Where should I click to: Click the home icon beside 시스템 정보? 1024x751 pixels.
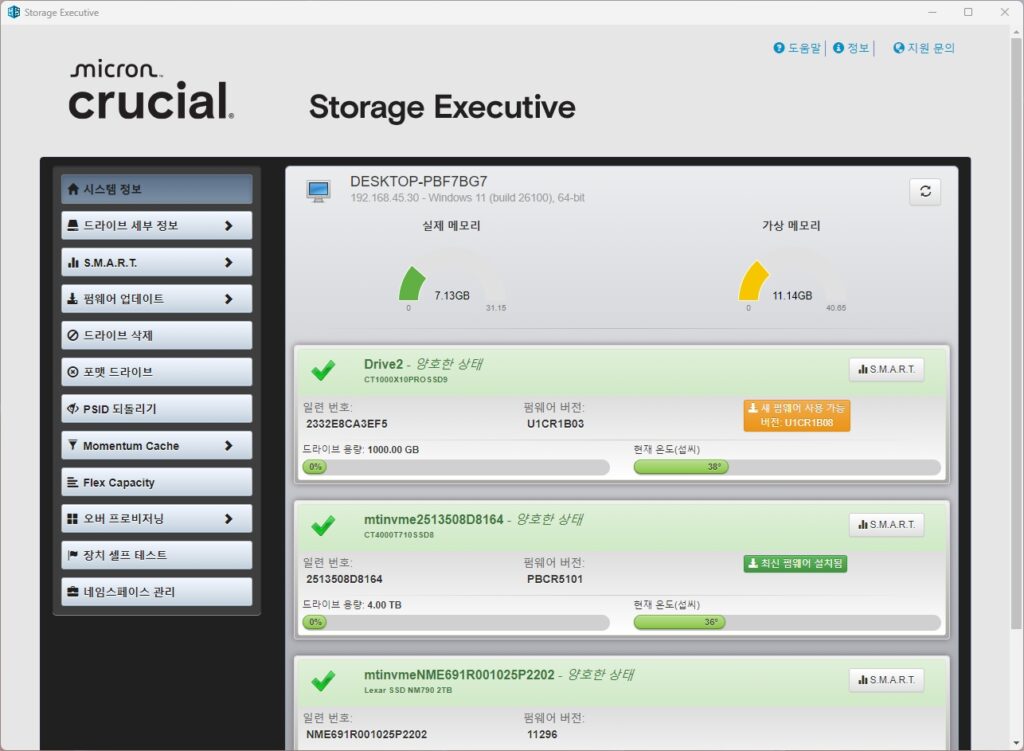tap(73, 189)
